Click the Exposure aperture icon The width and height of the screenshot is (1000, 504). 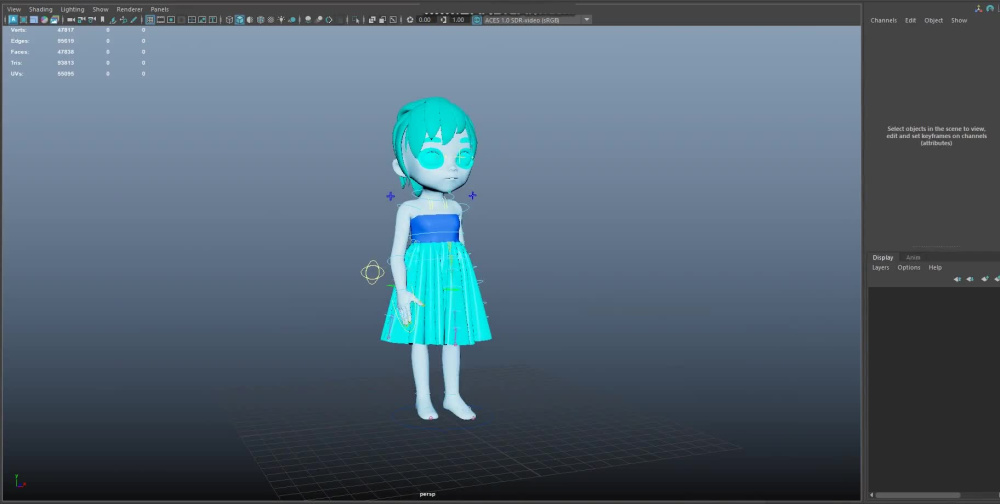[x=410, y=20]
